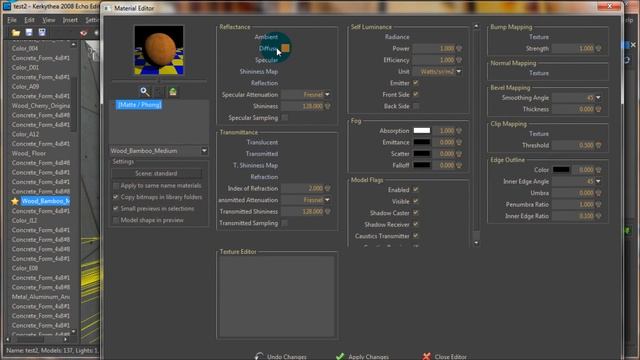Open the Transmitted Attenuation Fresnel dropdown
The width and height of the screenshot is (640, 360).
pos(327,200)
